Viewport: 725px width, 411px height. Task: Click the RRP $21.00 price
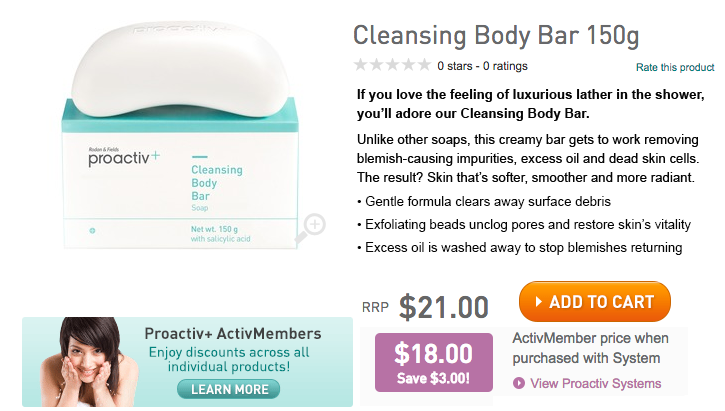pos(425,307)
